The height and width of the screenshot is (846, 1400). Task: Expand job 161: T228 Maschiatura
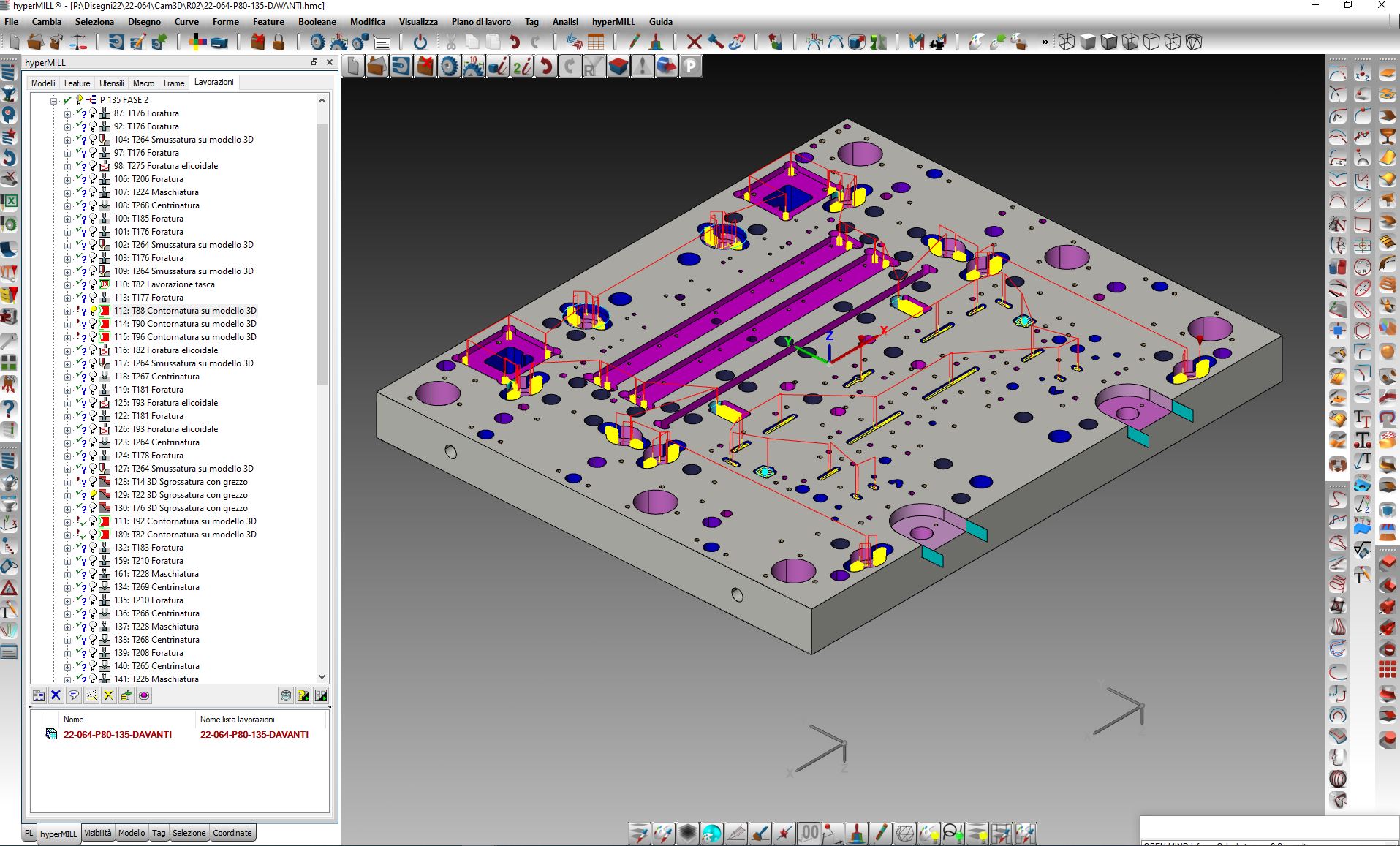[x=67, y=574]
